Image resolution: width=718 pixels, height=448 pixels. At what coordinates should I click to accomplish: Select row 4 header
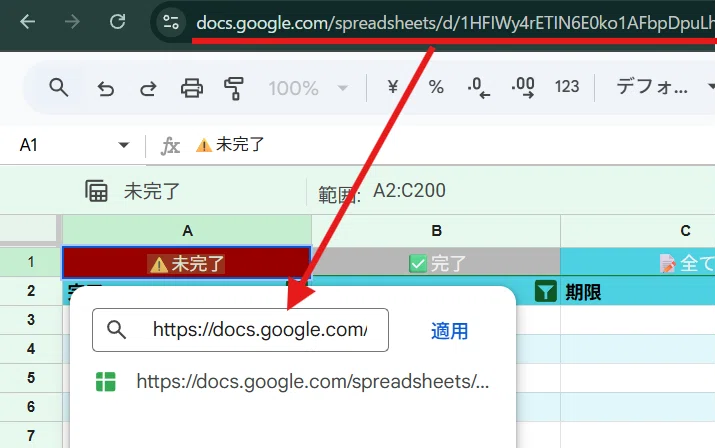tap(31, 349)
